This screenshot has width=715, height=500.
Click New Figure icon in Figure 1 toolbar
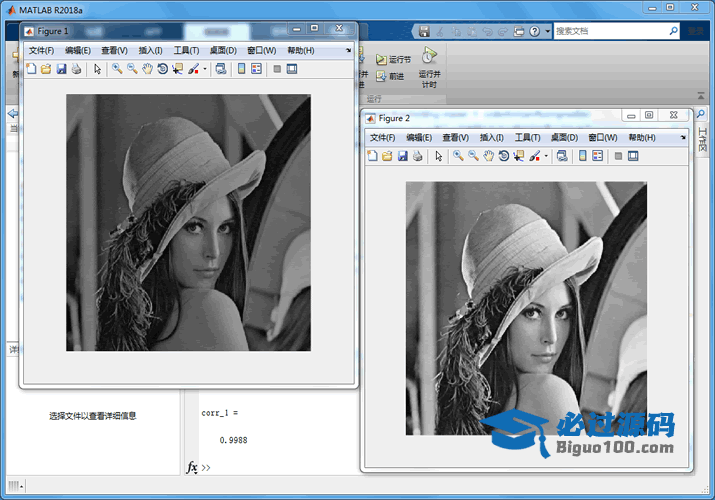[31, 69]
